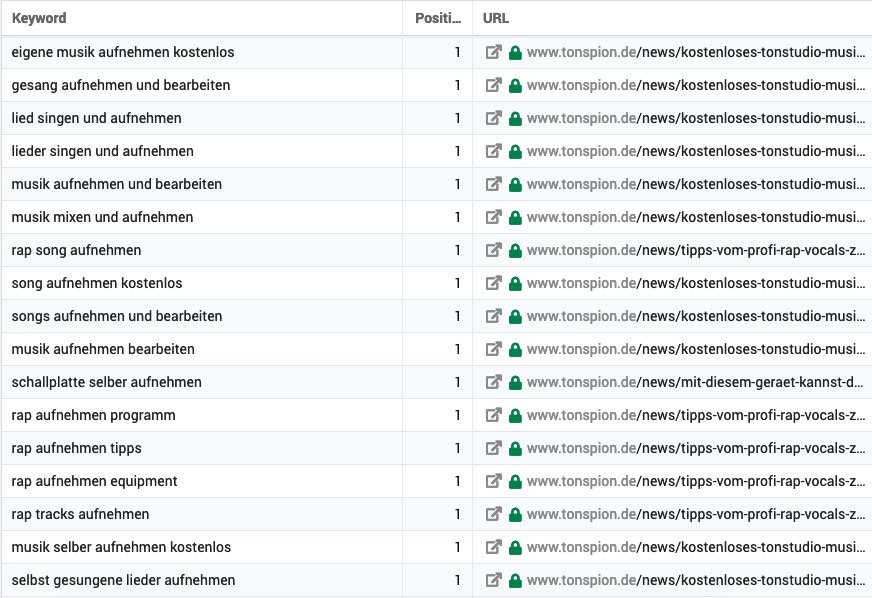Open tonspion URL for 'rap song aufnehmen'

[696, 250]
